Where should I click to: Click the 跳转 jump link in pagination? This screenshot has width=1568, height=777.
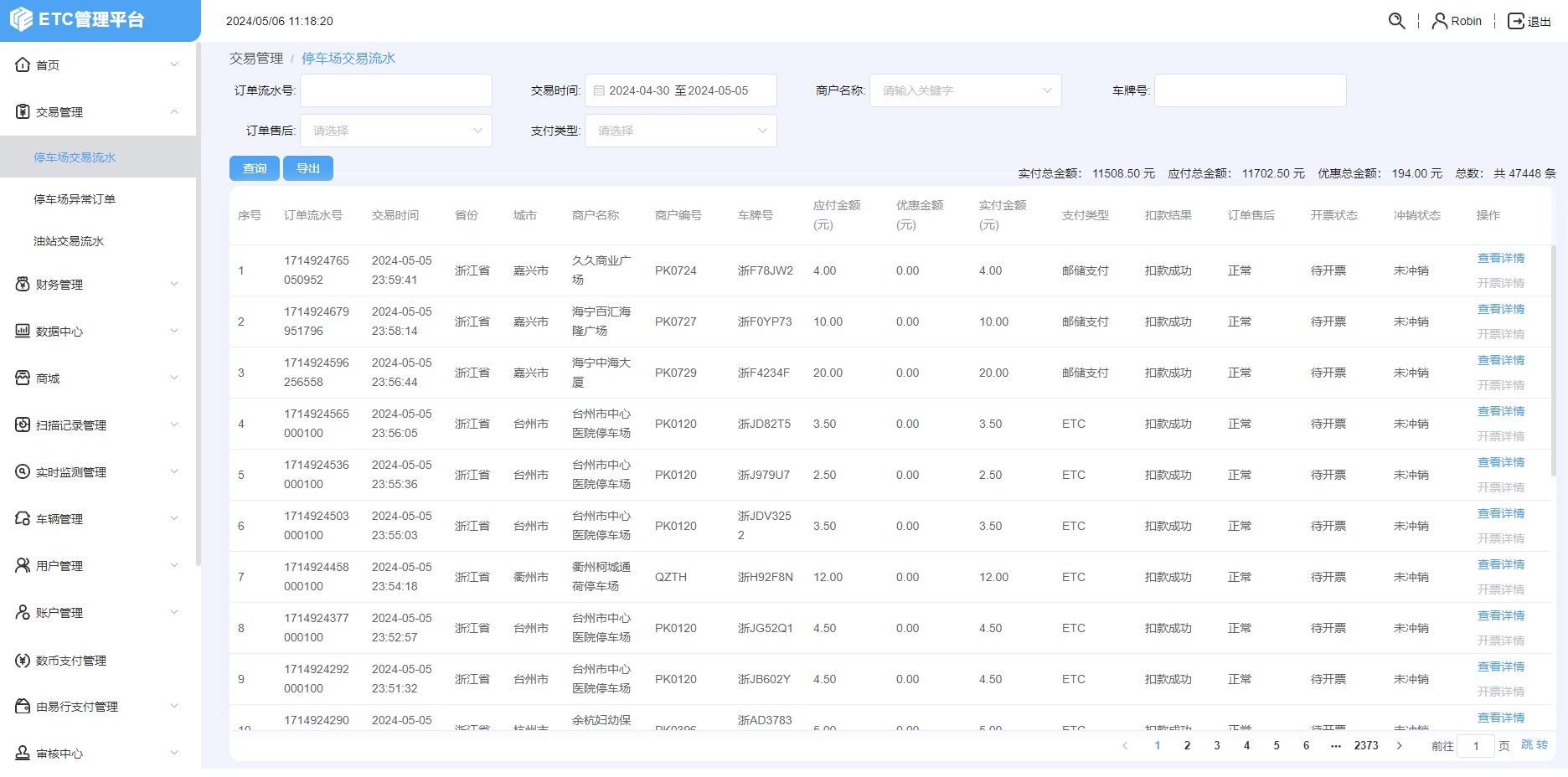point(1534,744)
